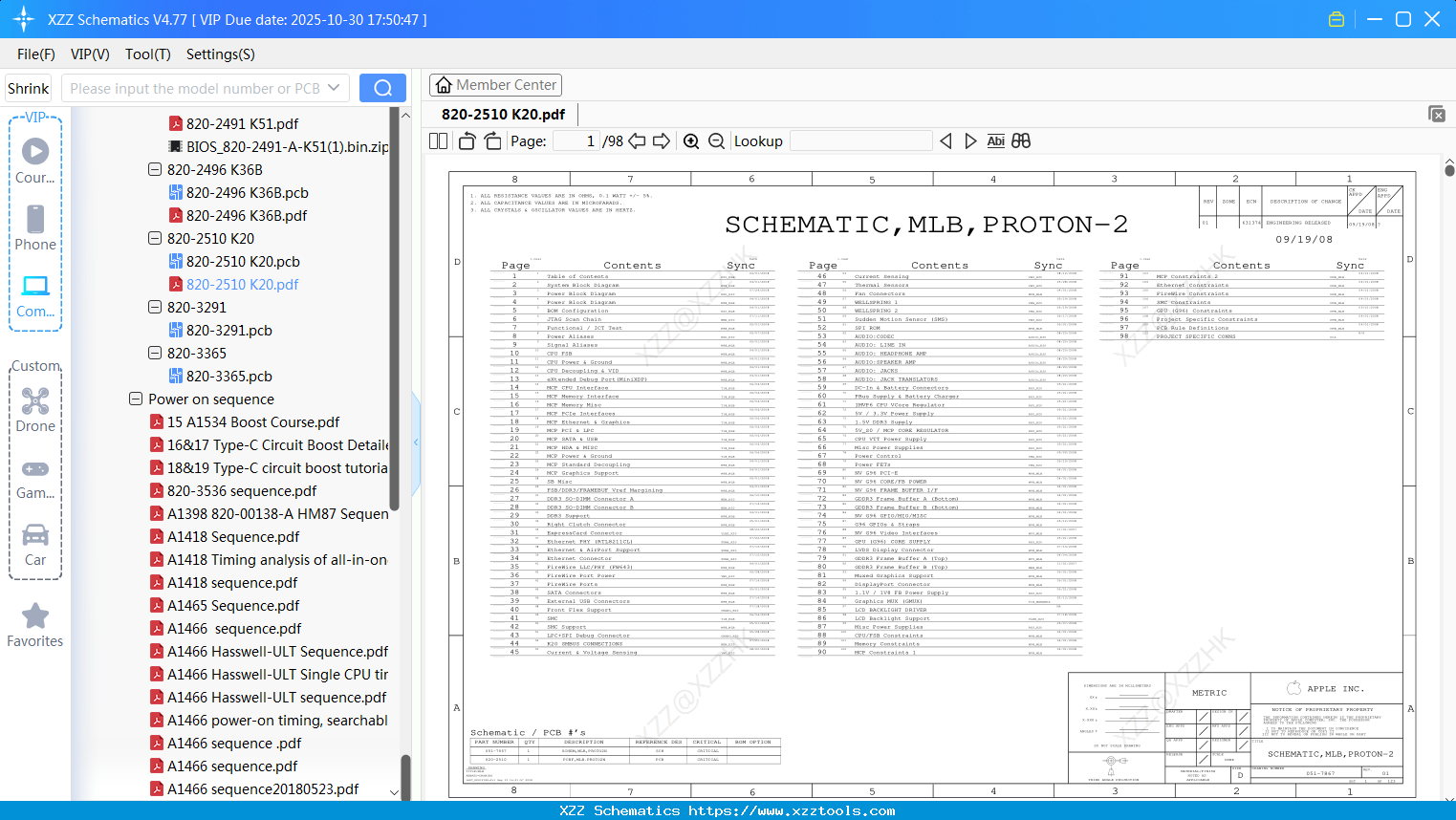Select the 820-2510 K20.pdf tab
This screenshot has width=1456, height=820.
click(x=503, y=114)
